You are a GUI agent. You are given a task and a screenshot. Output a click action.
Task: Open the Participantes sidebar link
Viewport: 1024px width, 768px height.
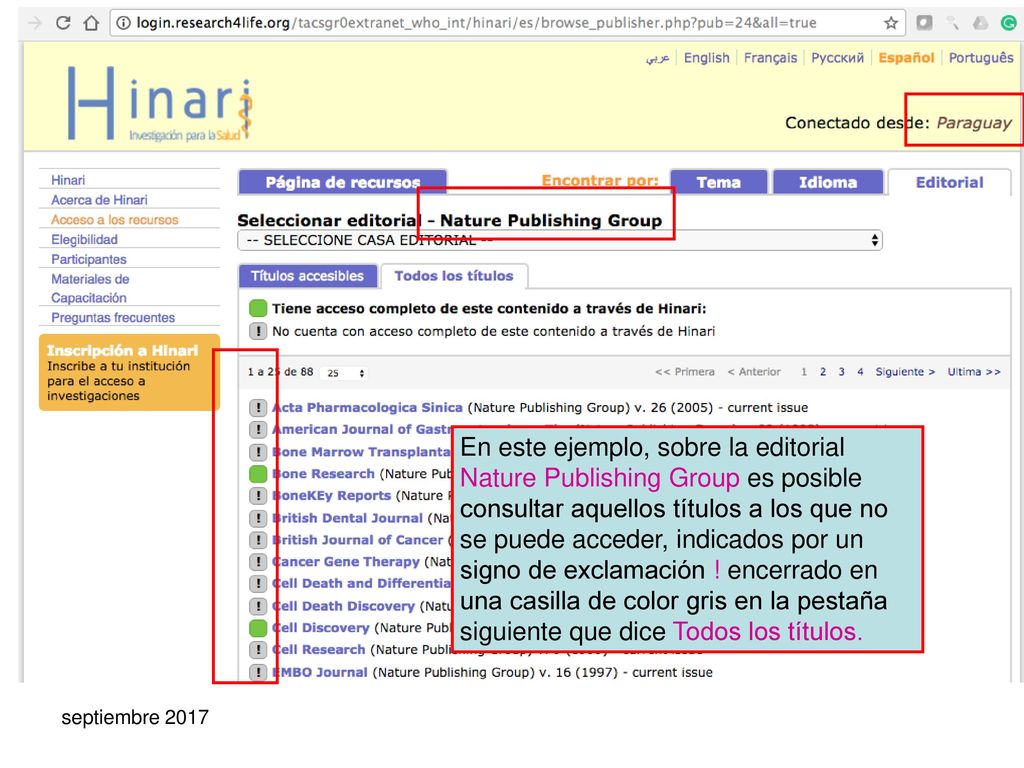(89, 259)
